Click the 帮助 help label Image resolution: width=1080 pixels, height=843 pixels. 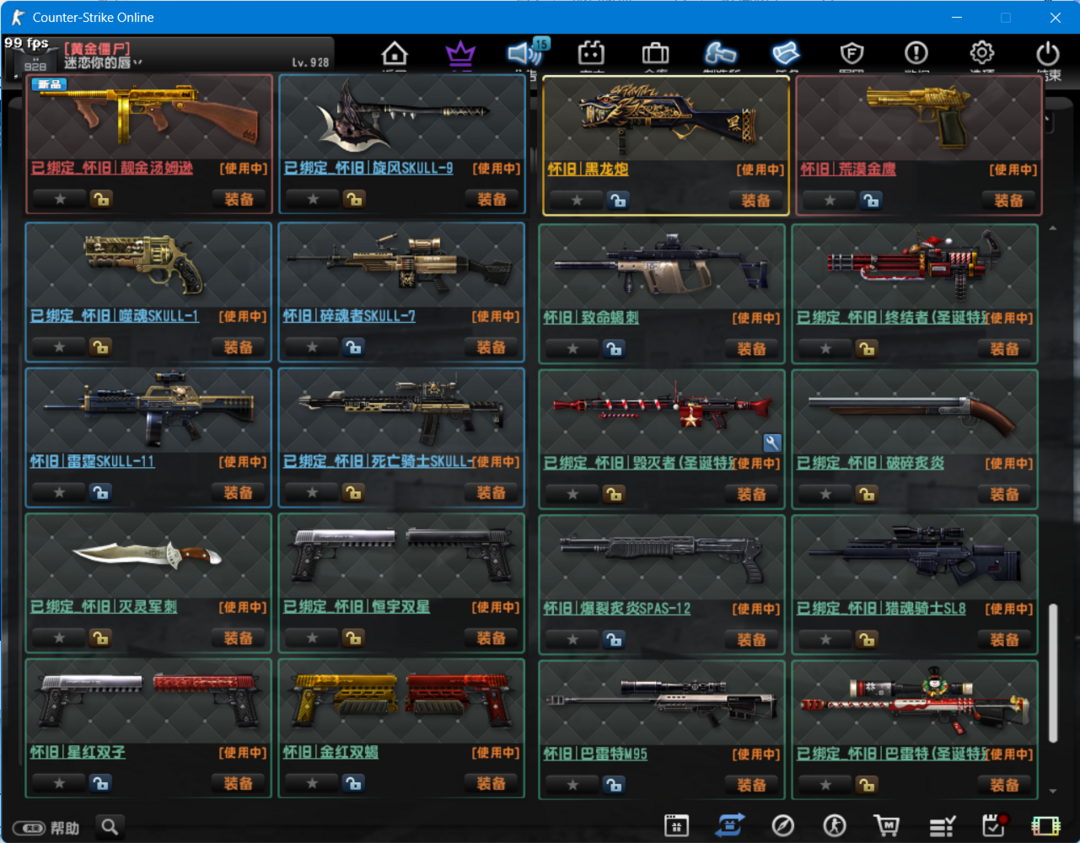click(x=65, y=827)
